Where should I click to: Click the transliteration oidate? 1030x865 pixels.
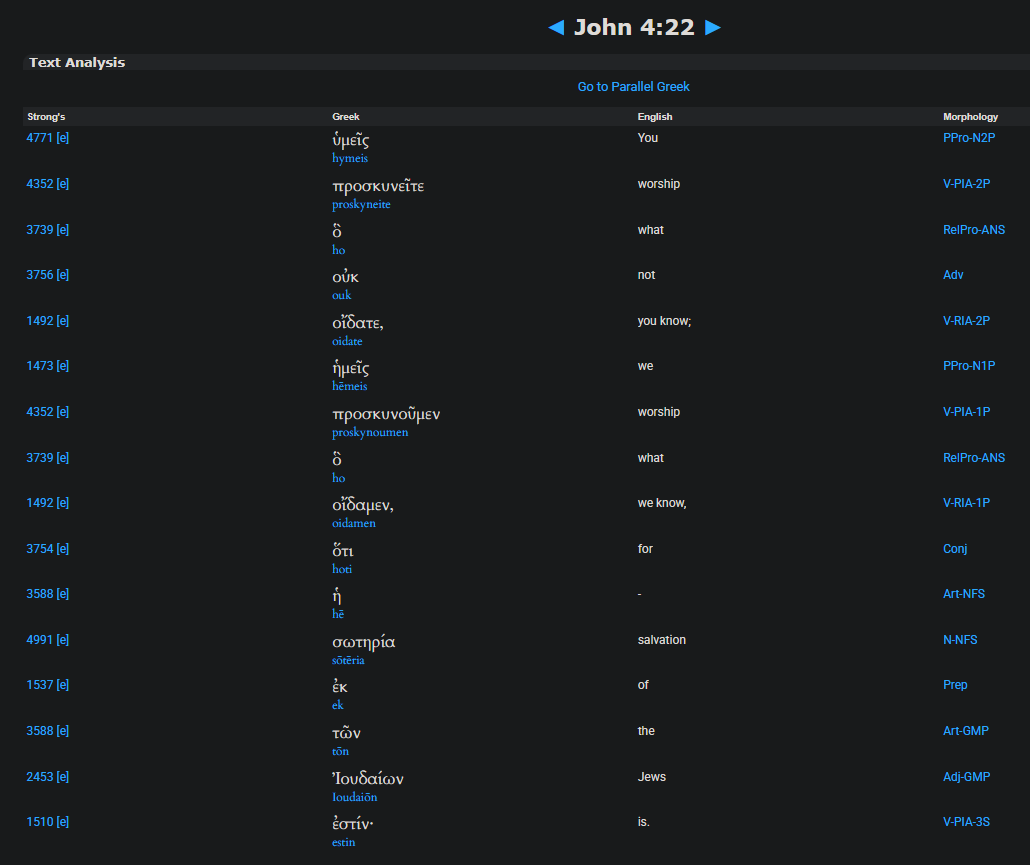click(347, 341)
